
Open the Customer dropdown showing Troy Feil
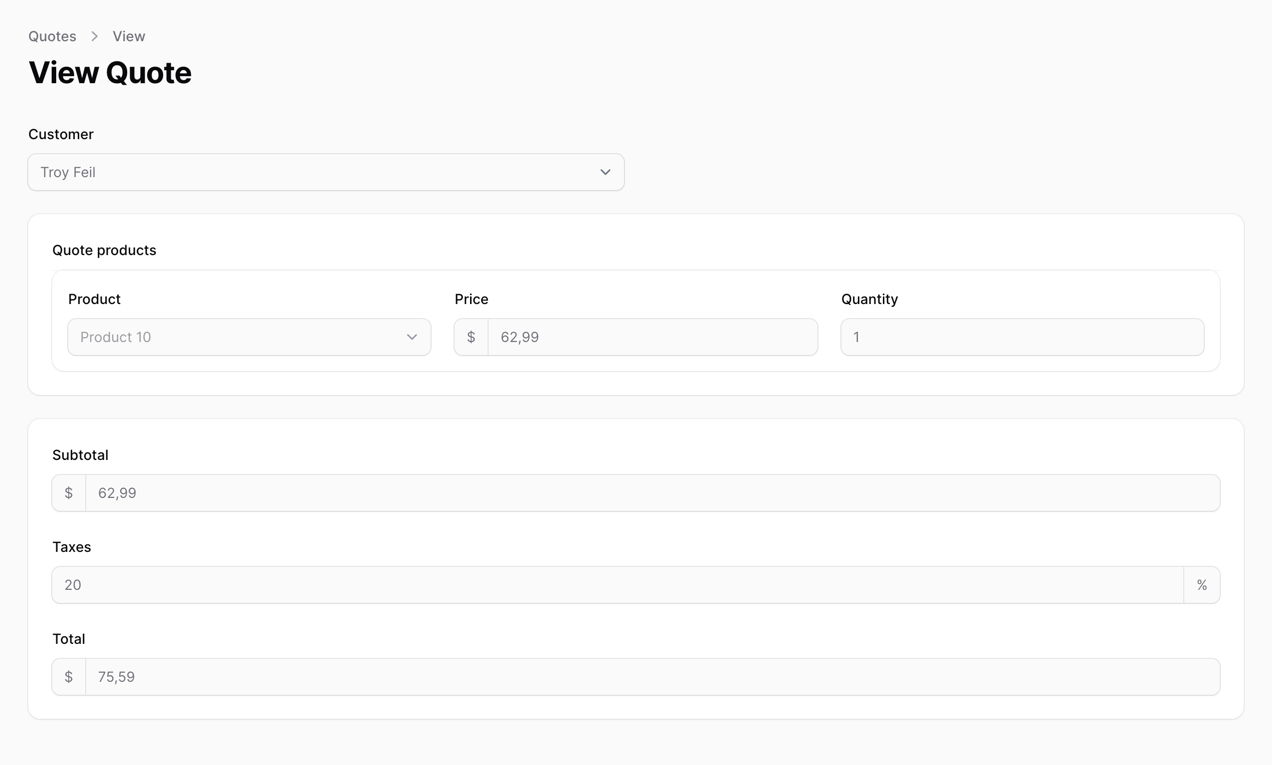310,172
